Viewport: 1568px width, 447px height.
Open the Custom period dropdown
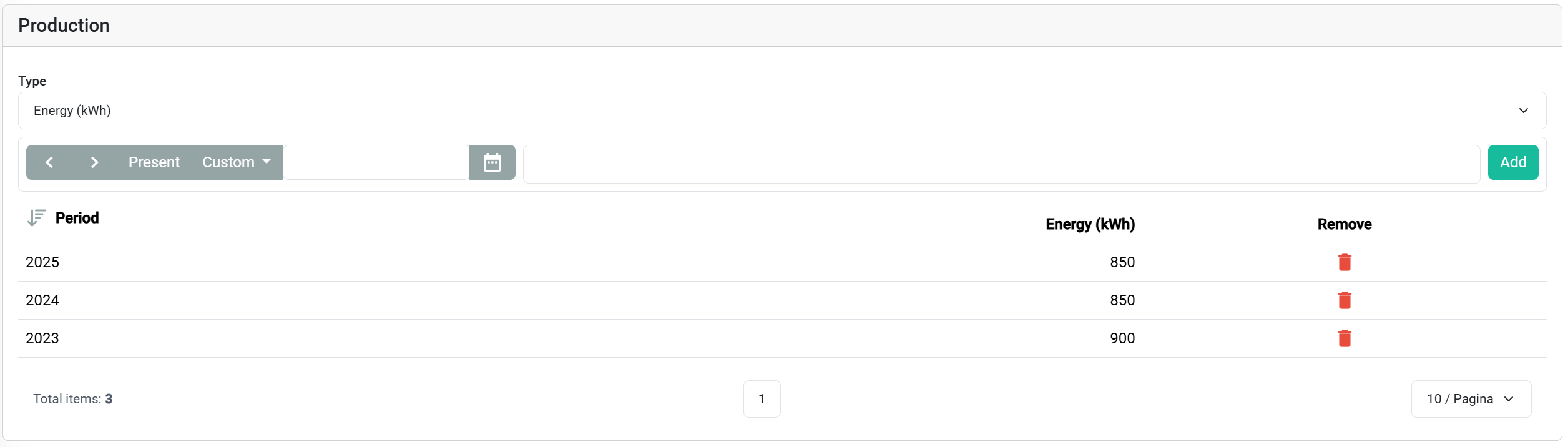236,162
